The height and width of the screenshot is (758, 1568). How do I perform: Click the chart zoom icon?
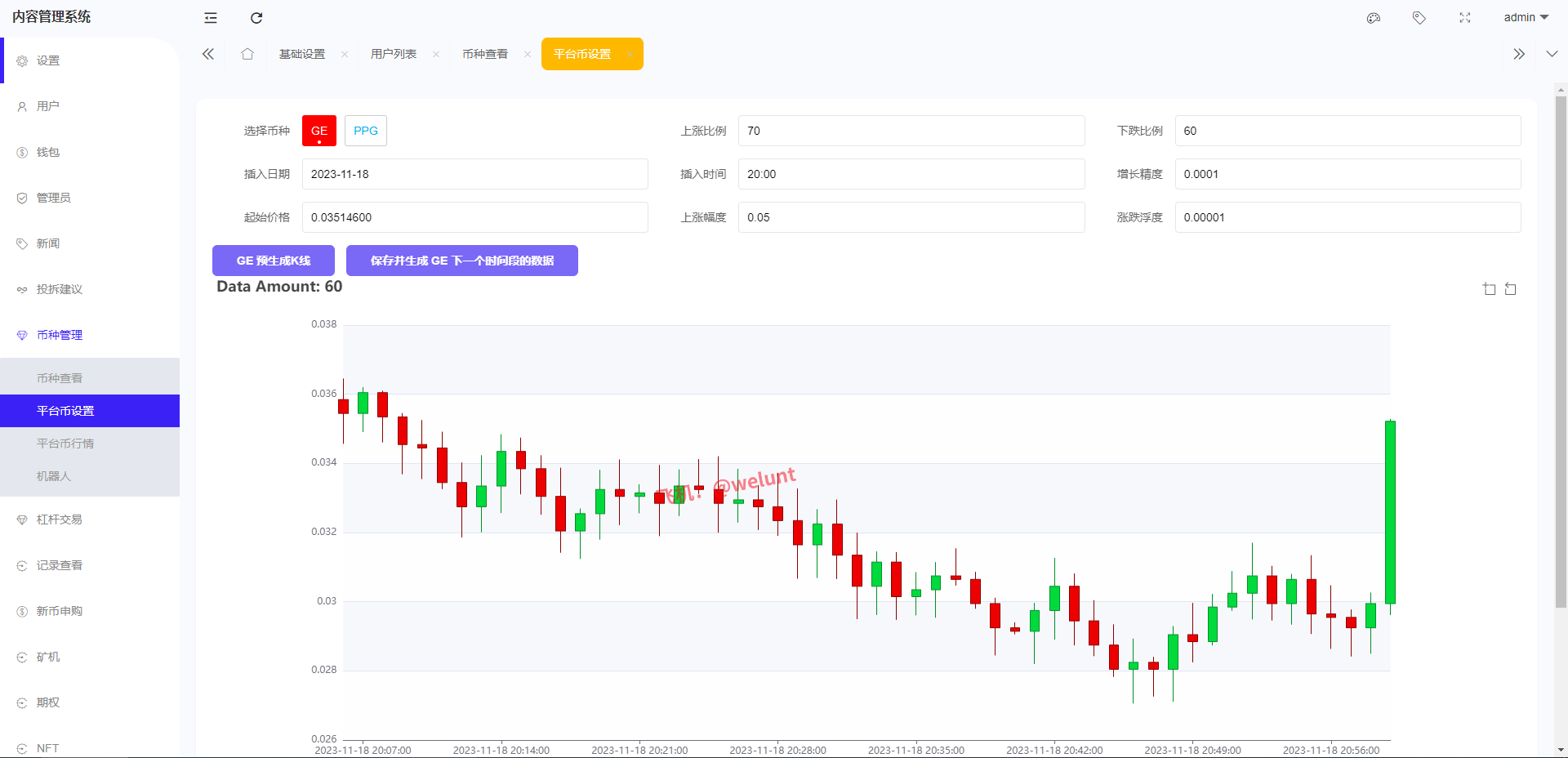(1490, 289)
